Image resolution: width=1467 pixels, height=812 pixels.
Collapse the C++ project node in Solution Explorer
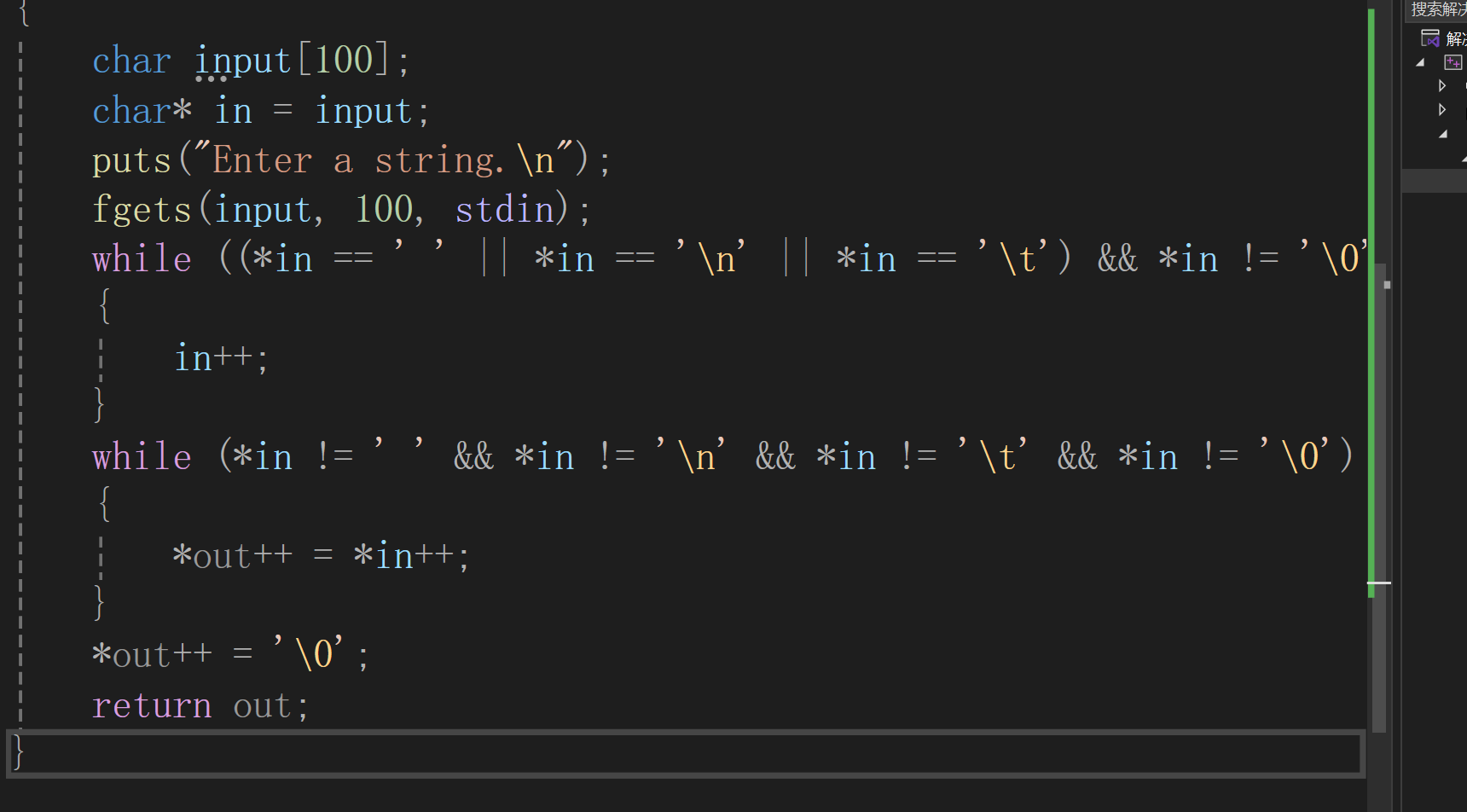[1420, 62]
